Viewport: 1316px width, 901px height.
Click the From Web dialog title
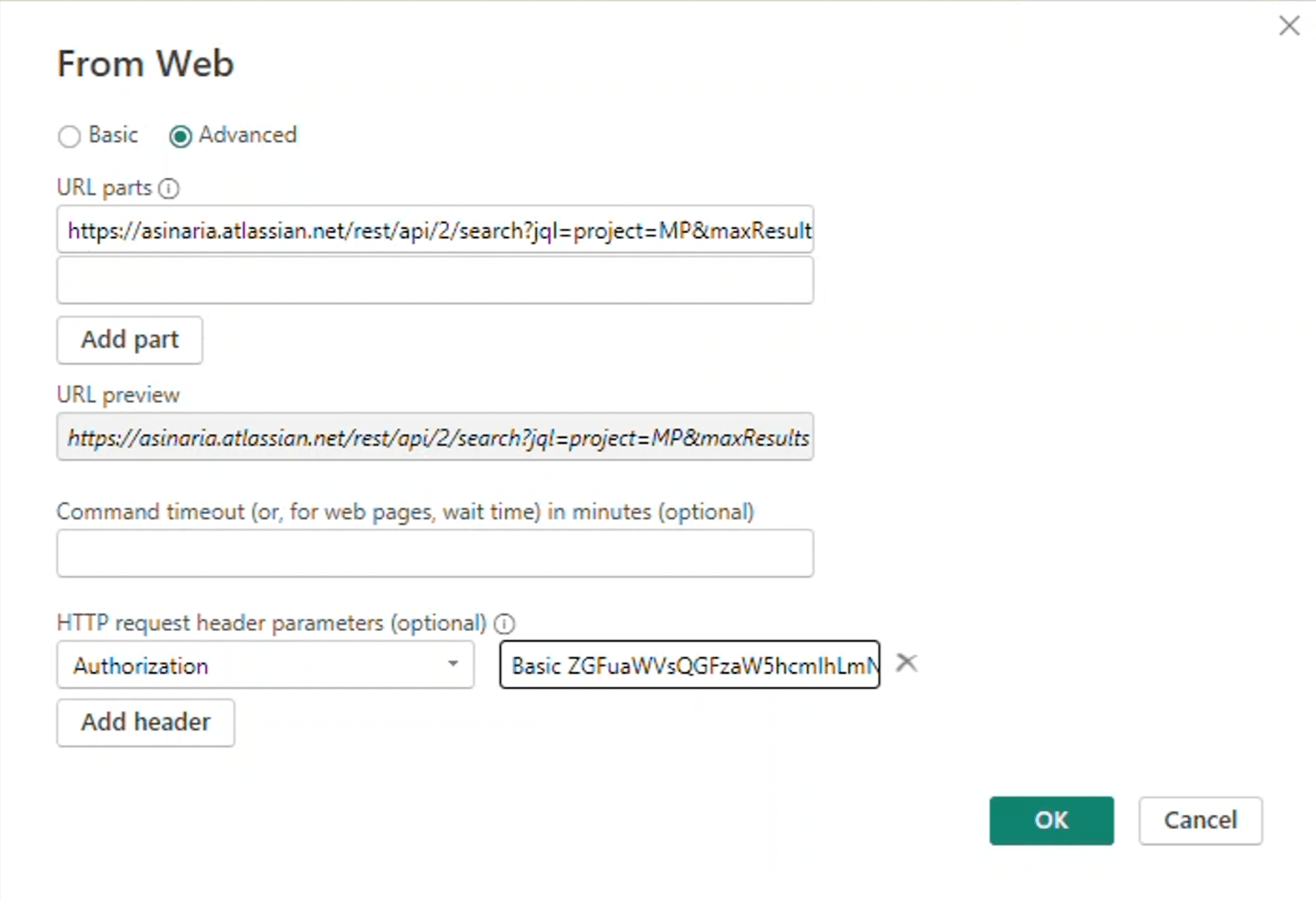144,63
